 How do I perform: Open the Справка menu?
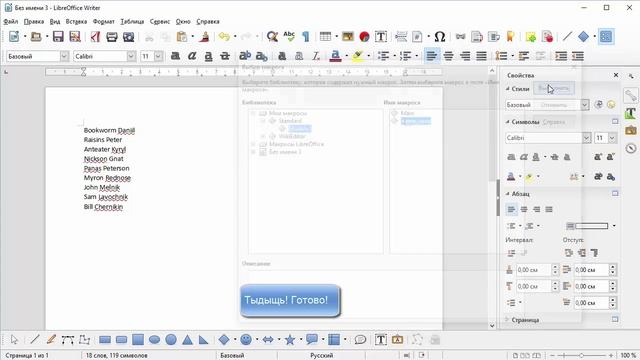coord(208,22)
